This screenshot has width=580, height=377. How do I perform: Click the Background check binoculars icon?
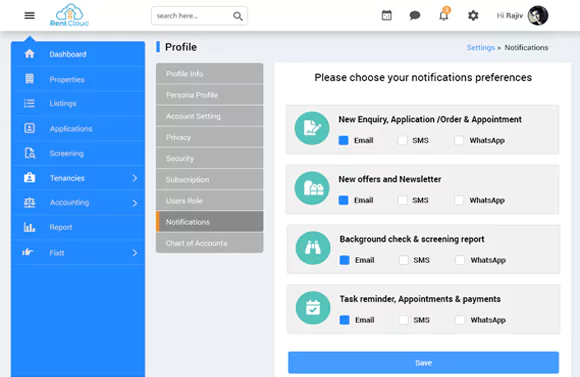pyautogui.click(x=313, y=248)
